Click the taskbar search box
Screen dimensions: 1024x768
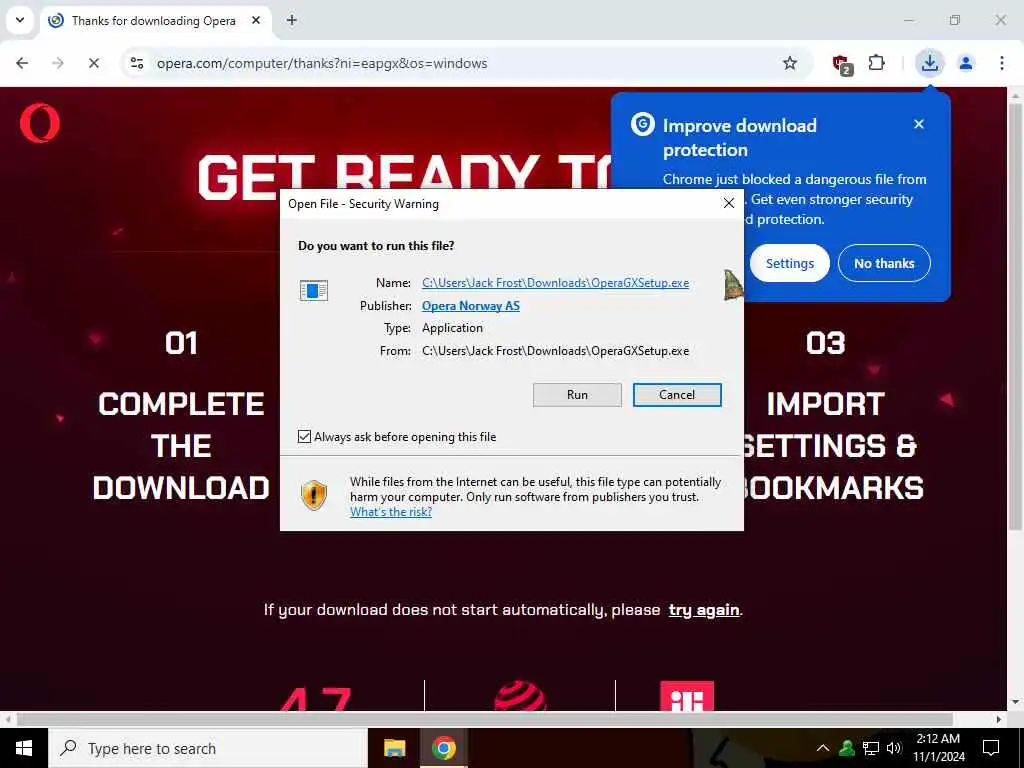(208, 748)
